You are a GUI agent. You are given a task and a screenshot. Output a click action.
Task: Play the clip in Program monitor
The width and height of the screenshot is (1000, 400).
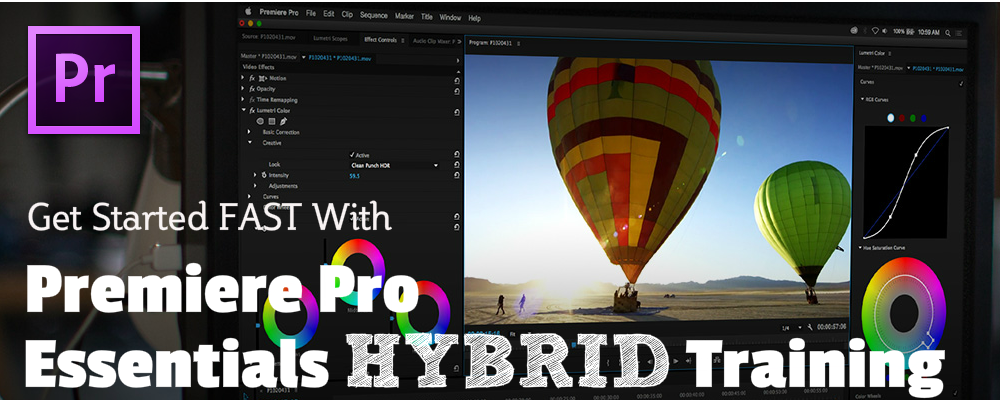pos(675,360)
